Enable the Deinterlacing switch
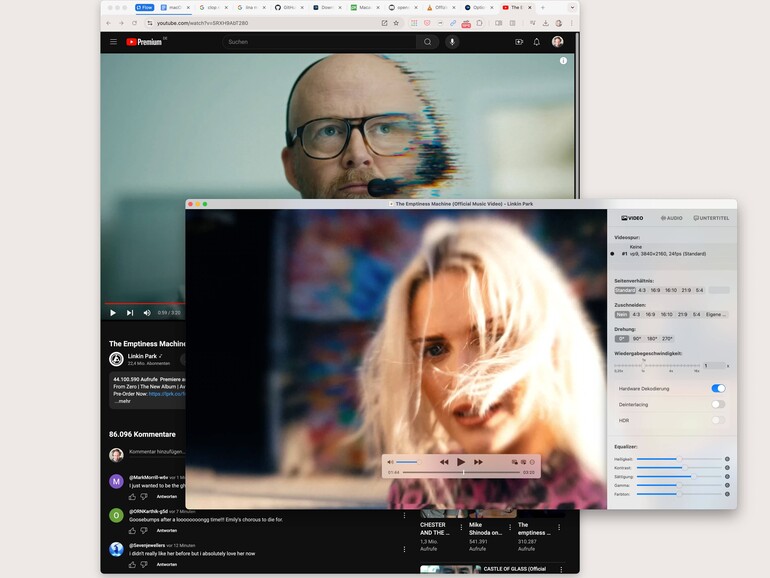The height and width of the screenshot is (578, 770). point(718,404)
